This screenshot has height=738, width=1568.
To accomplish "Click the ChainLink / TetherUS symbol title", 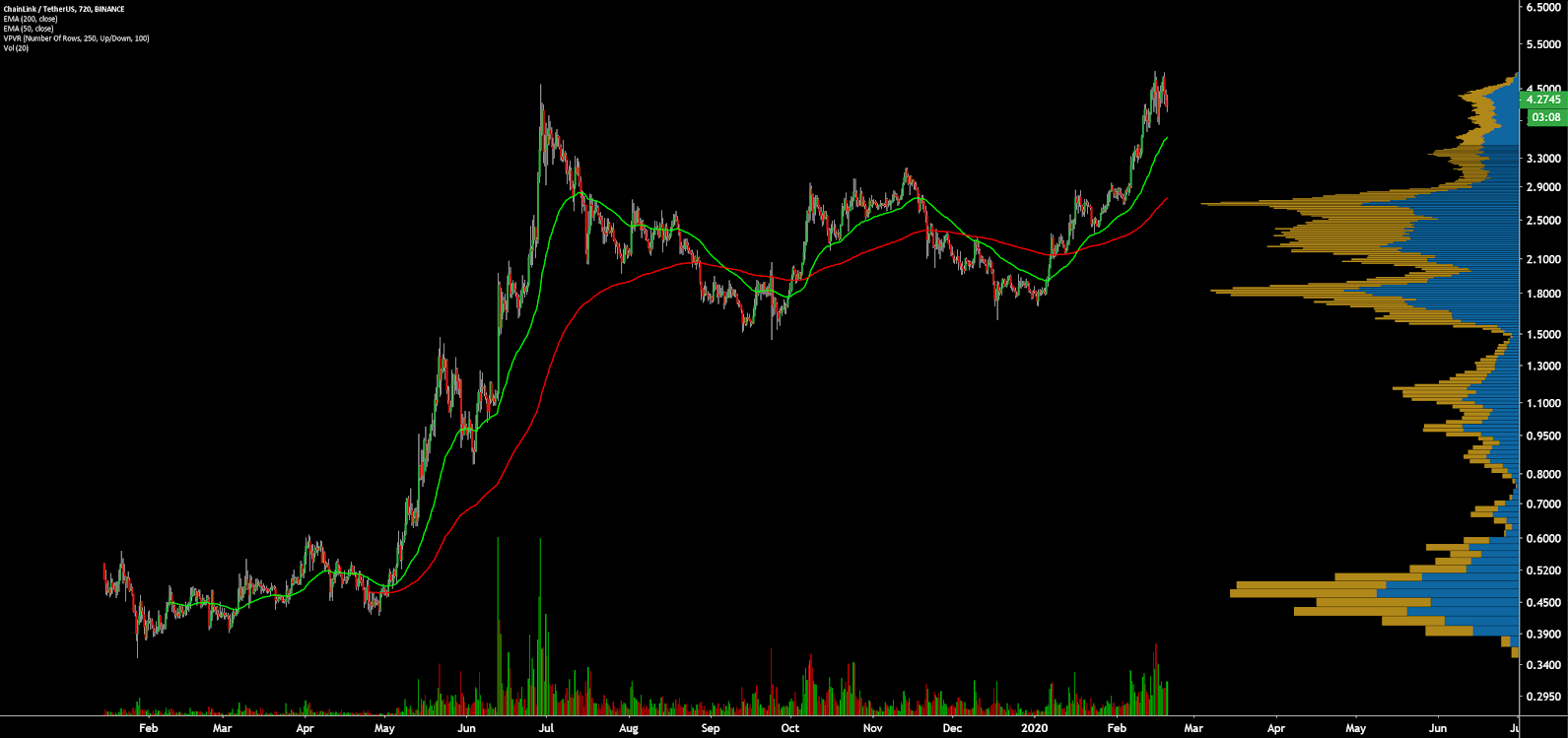I will 64,9.
